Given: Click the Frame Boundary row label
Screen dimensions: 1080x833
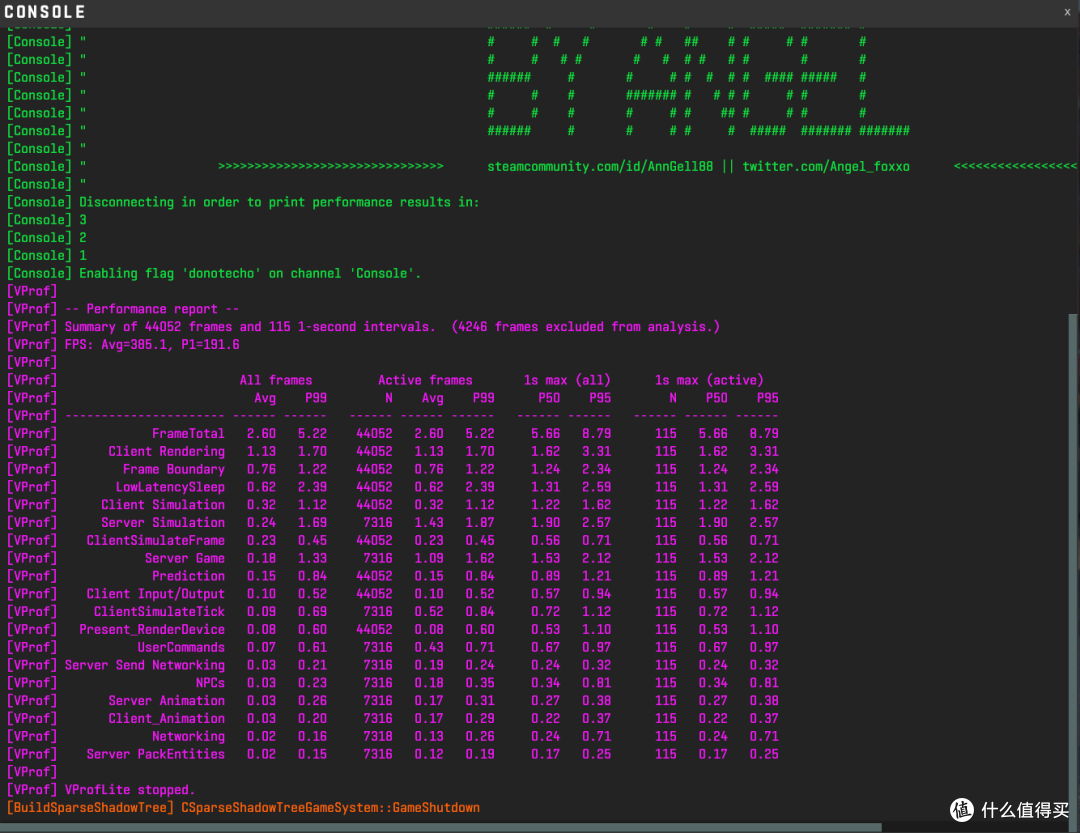Looking at the screenshot, I should pos(174,470).
